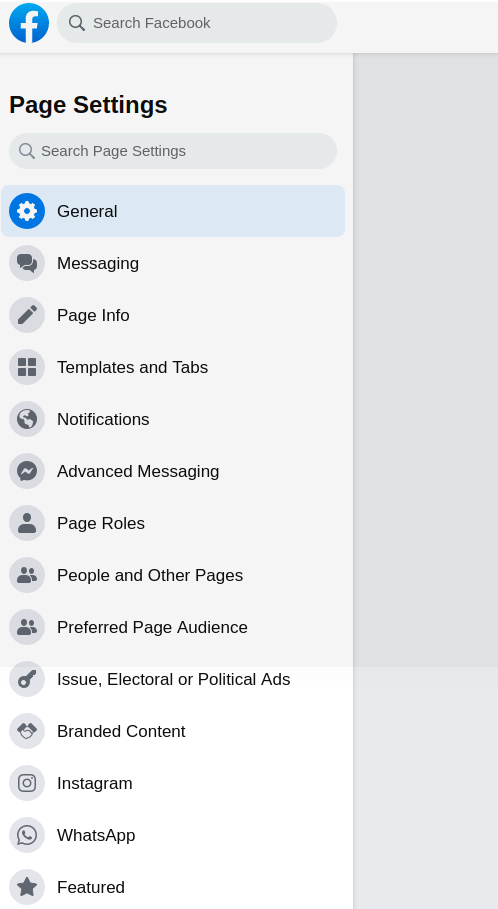498x909 pixels.
Task: Open Preferred Page Audience section
Action: click(x=173, y=627)
